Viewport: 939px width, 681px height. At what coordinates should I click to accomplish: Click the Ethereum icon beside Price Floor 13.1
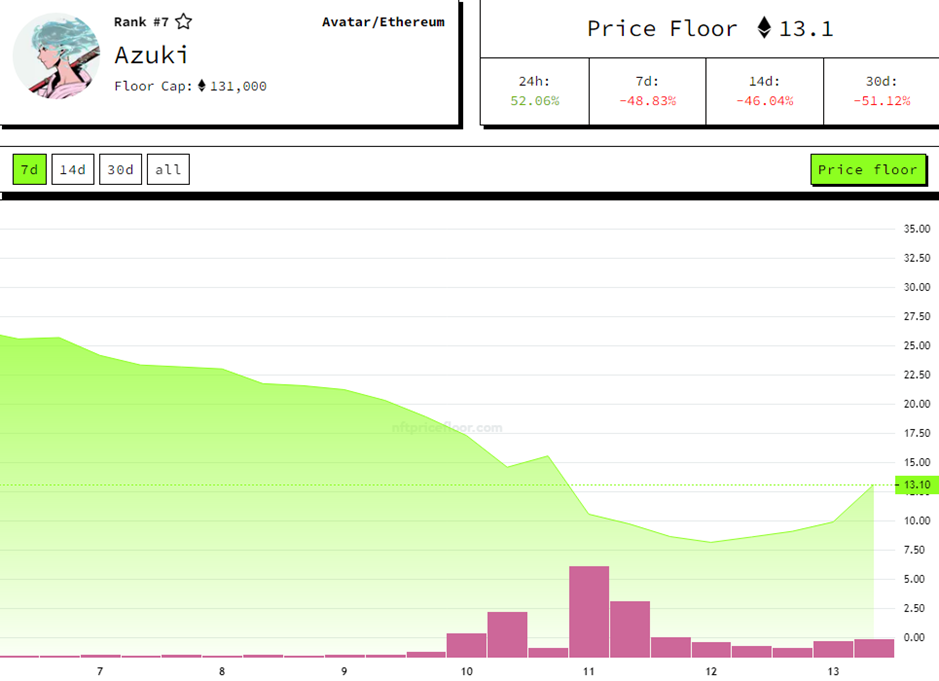(x=764, y=28)
